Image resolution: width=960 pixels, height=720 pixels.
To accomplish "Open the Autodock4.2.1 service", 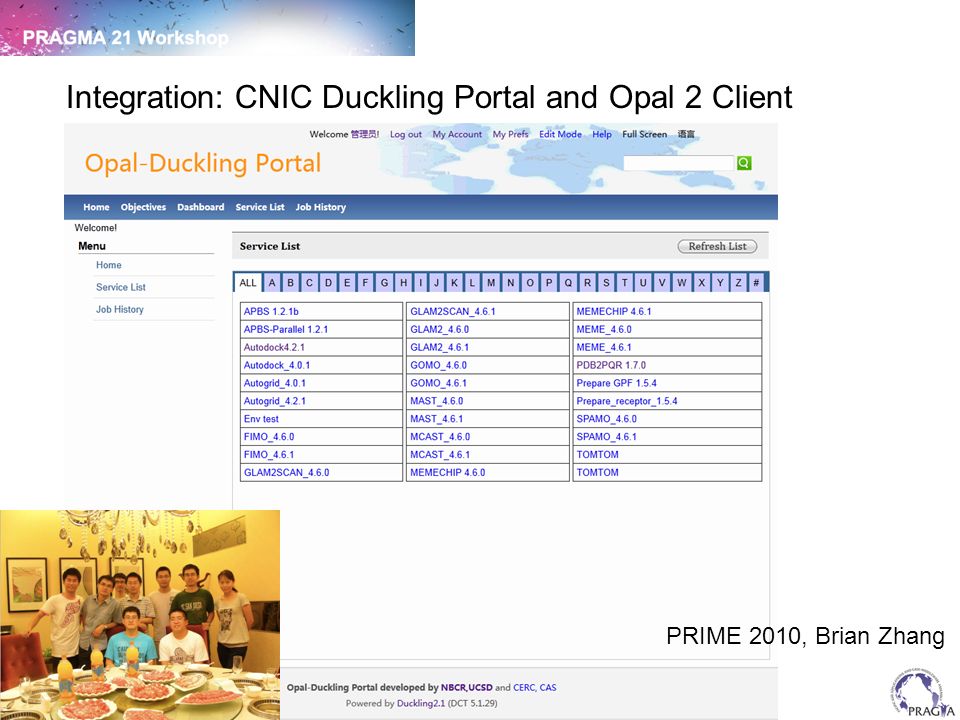I will pyautogui.click(x=274, y=347).
